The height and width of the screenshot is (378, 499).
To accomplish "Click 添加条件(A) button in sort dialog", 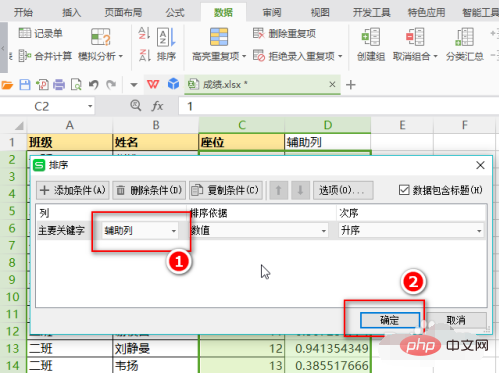I will click(73, 190).
